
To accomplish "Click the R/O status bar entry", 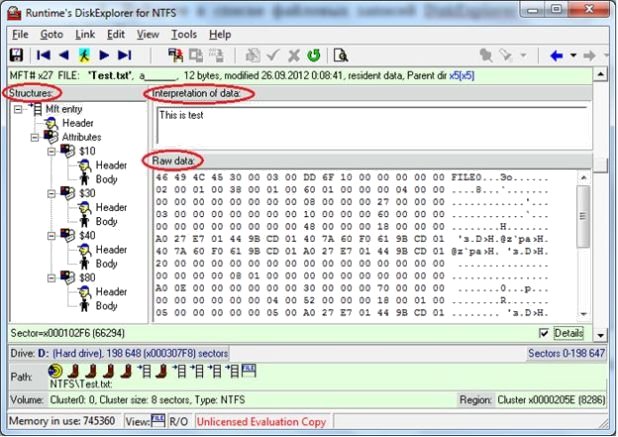I will click(179, 421).
